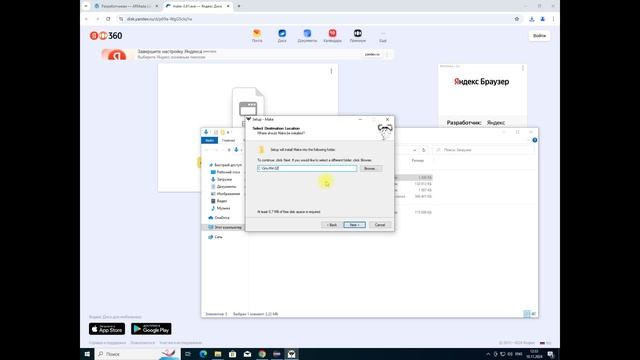
Task: Open Microsoft Edge from taskbar
Action: click(203, 354)
